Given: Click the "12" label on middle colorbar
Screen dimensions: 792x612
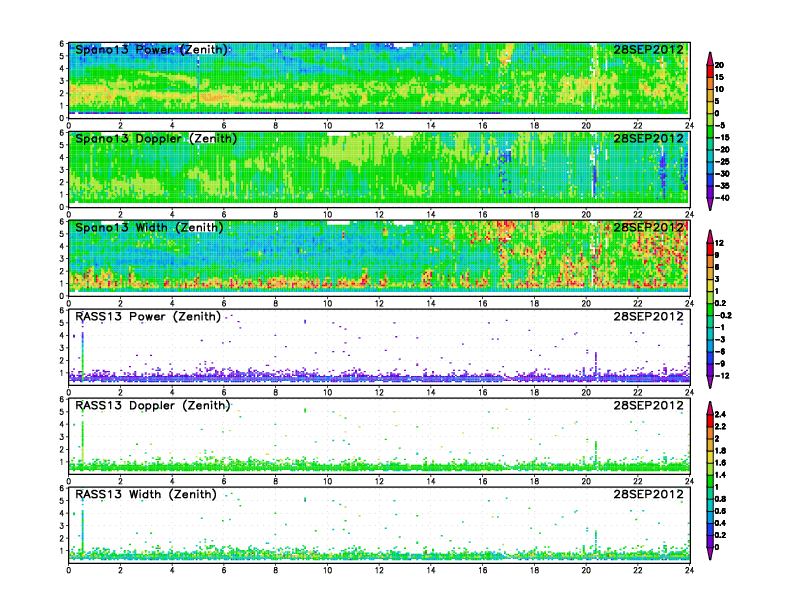Looking at the screenshot, I should [719, 243].
